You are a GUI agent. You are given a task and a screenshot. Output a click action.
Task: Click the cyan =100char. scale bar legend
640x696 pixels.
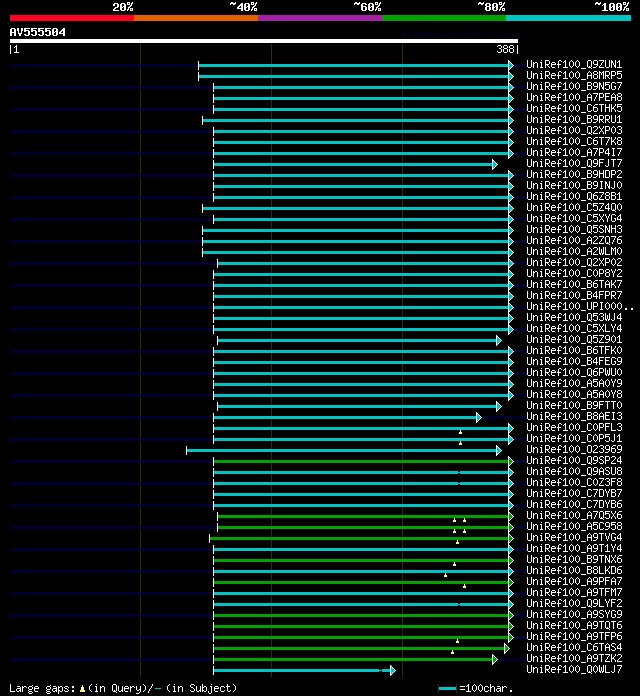[447, 688]
